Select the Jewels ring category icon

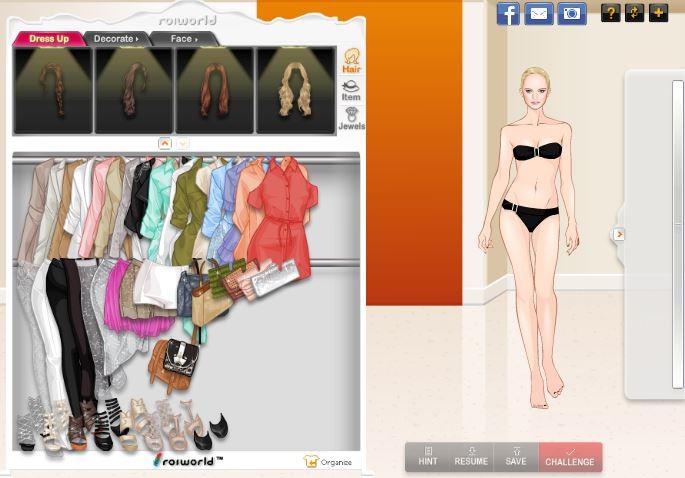click(351, 119)
